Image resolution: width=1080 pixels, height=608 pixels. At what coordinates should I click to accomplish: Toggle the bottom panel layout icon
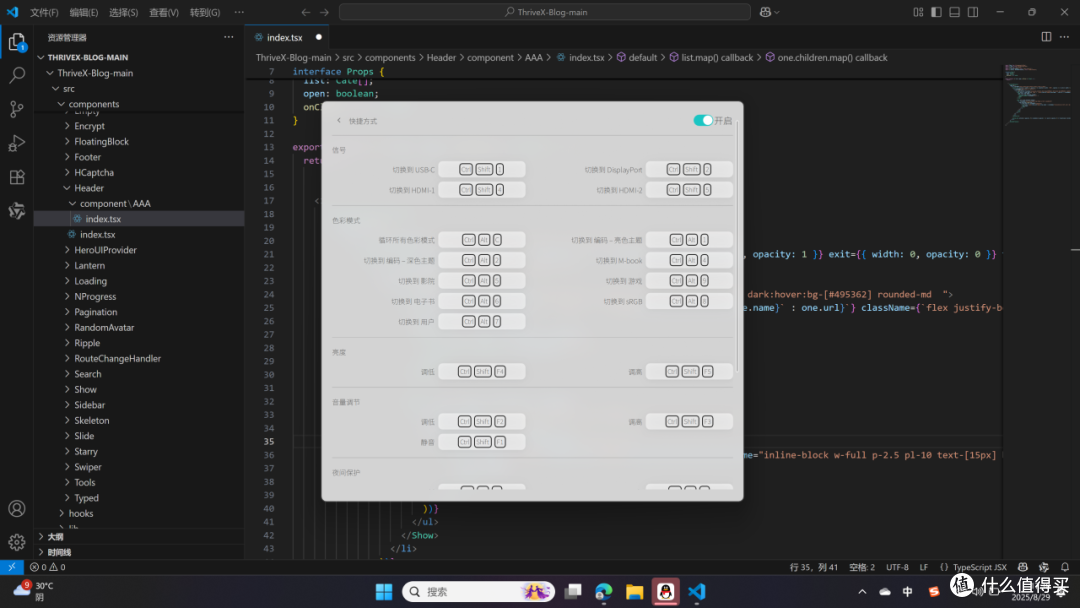pyautogui.click(x=955, y=12)
